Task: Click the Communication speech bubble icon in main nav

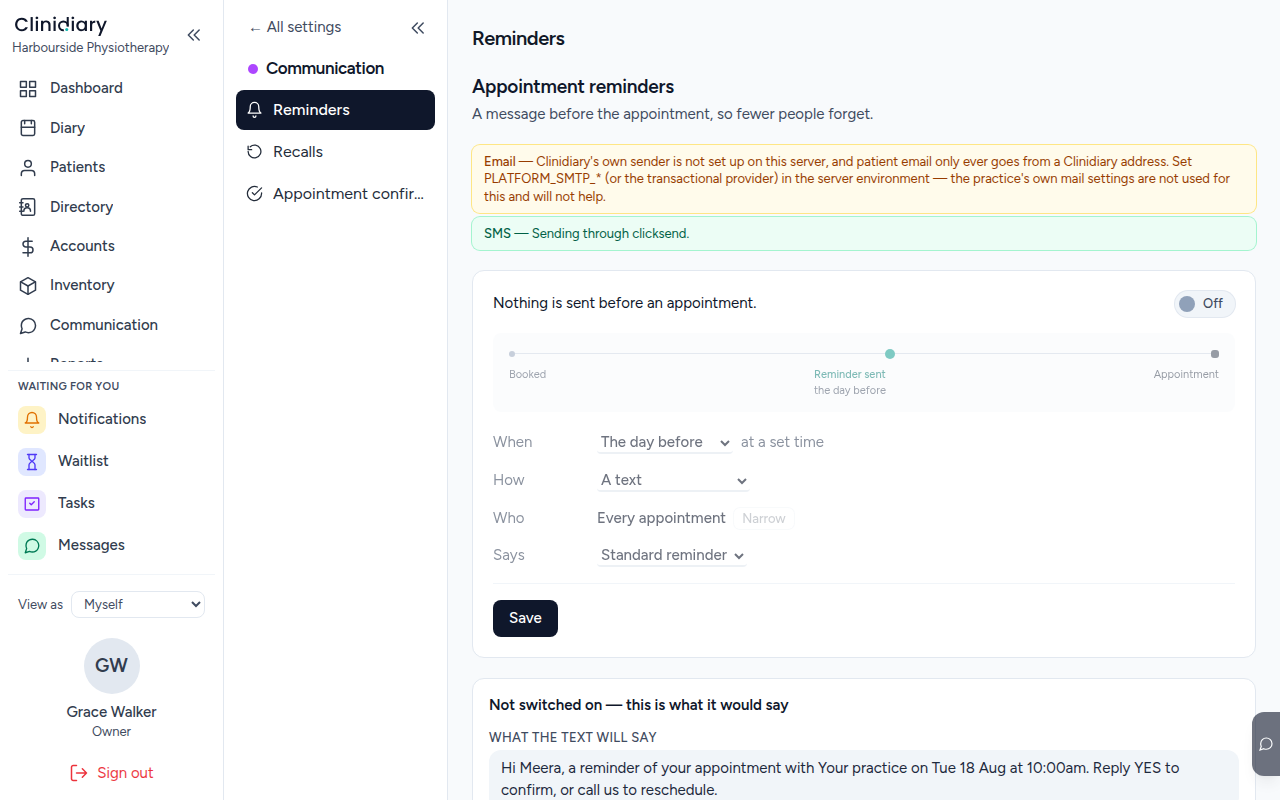Action: 28,325
